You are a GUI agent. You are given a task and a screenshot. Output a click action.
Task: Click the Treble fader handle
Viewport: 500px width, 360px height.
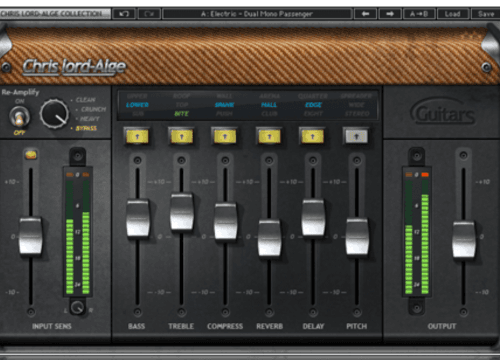point(182,212)
